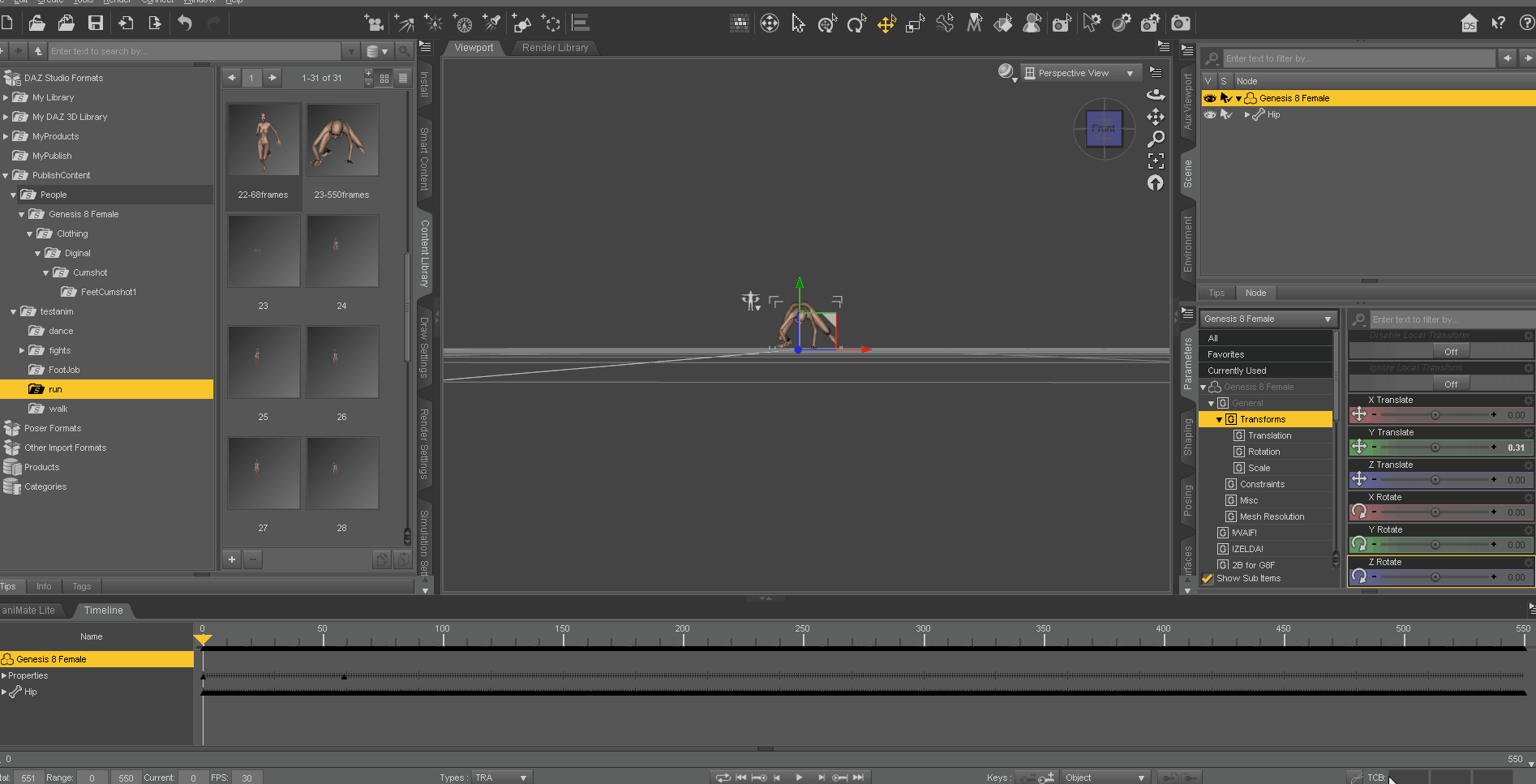Open the Keys Object dropdown

tap(1105, 778)
